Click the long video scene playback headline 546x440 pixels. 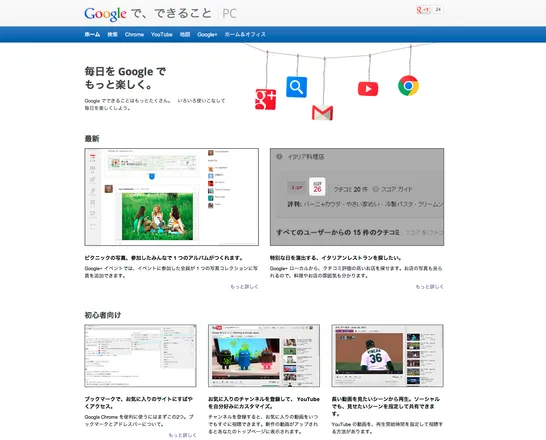click(x=386, y=407)
